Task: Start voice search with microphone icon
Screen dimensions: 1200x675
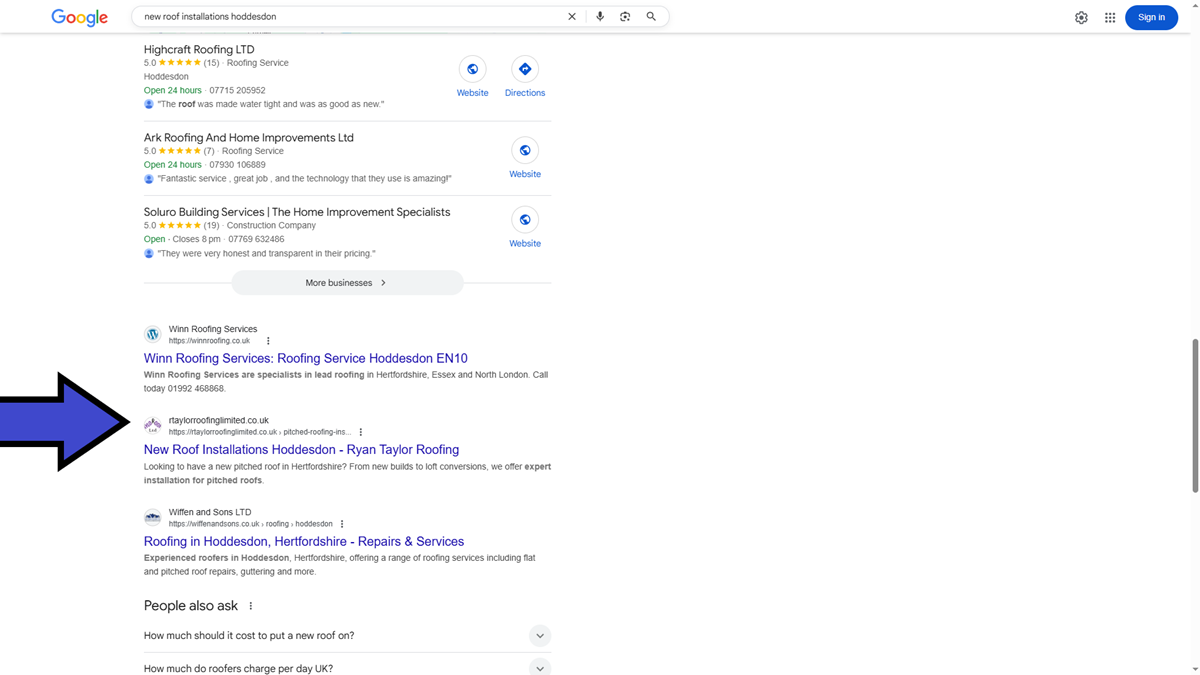Action: 600,17
